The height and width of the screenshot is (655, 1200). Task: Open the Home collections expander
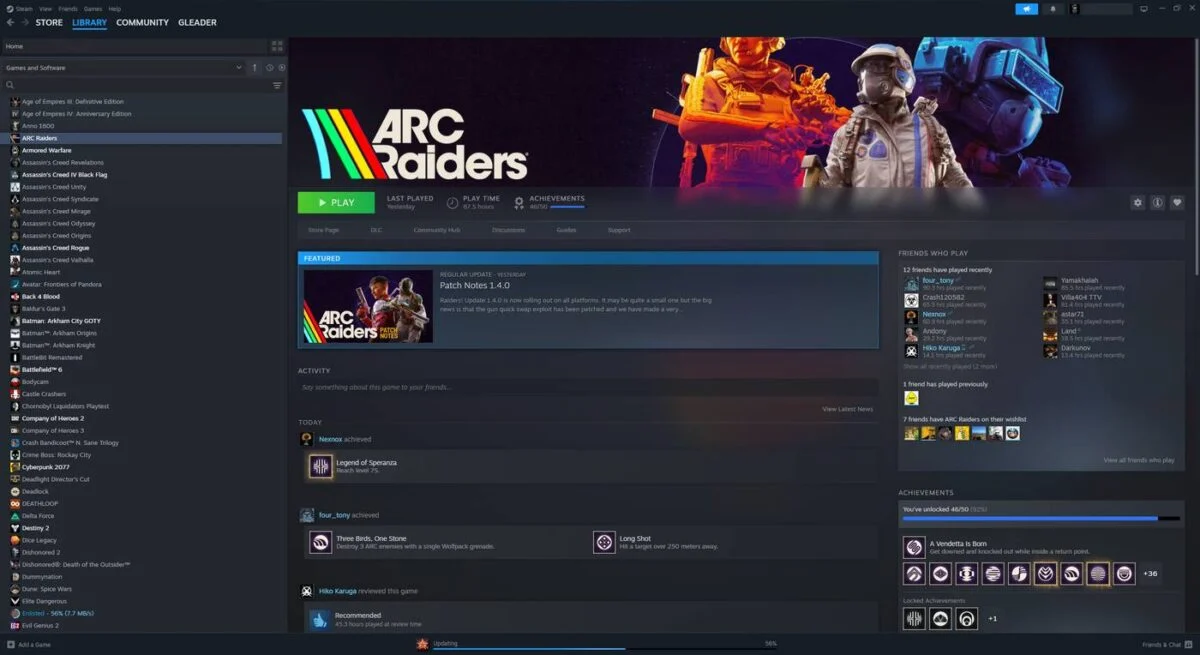(x=12, y=46)
